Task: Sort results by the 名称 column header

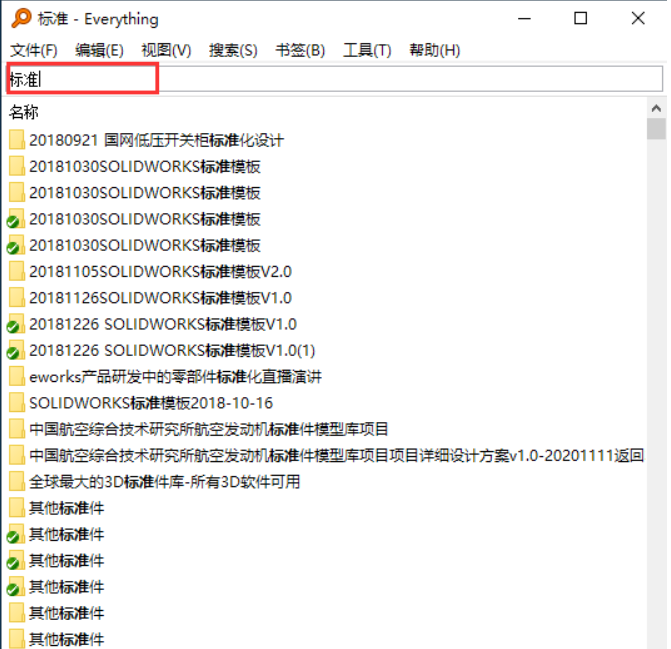Action: 24,112
